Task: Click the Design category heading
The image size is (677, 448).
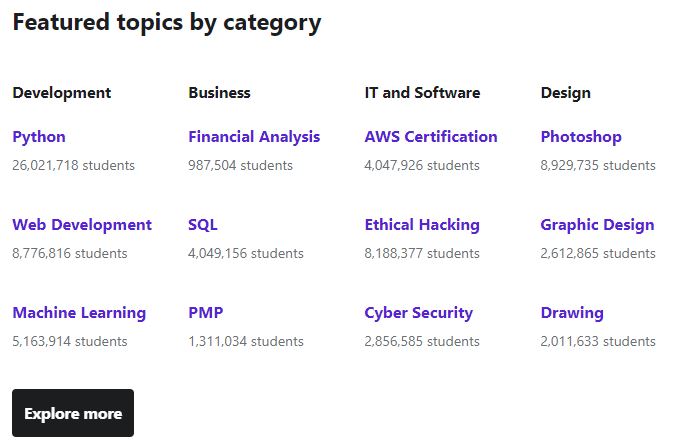Action: point(566,93)
